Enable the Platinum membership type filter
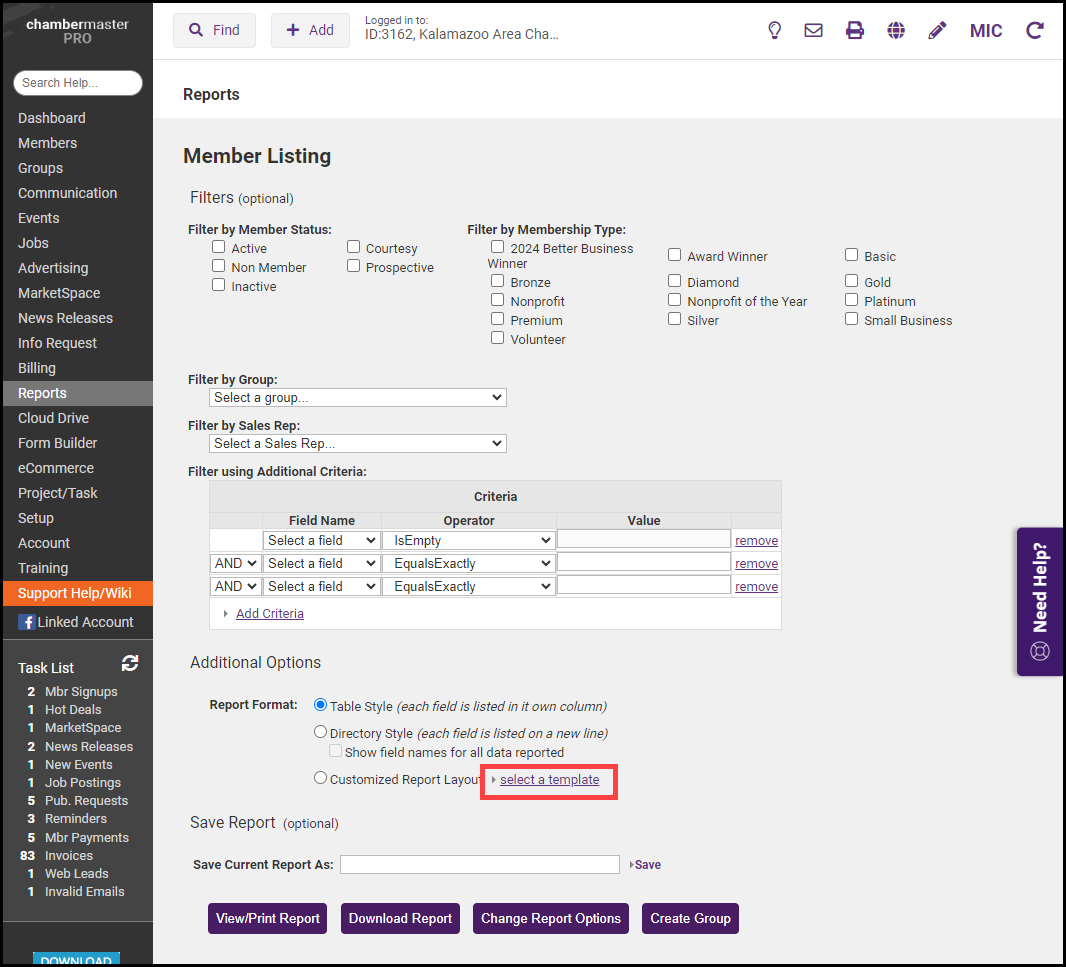Screen dimensions: 1066x967 tap(852, 300)
